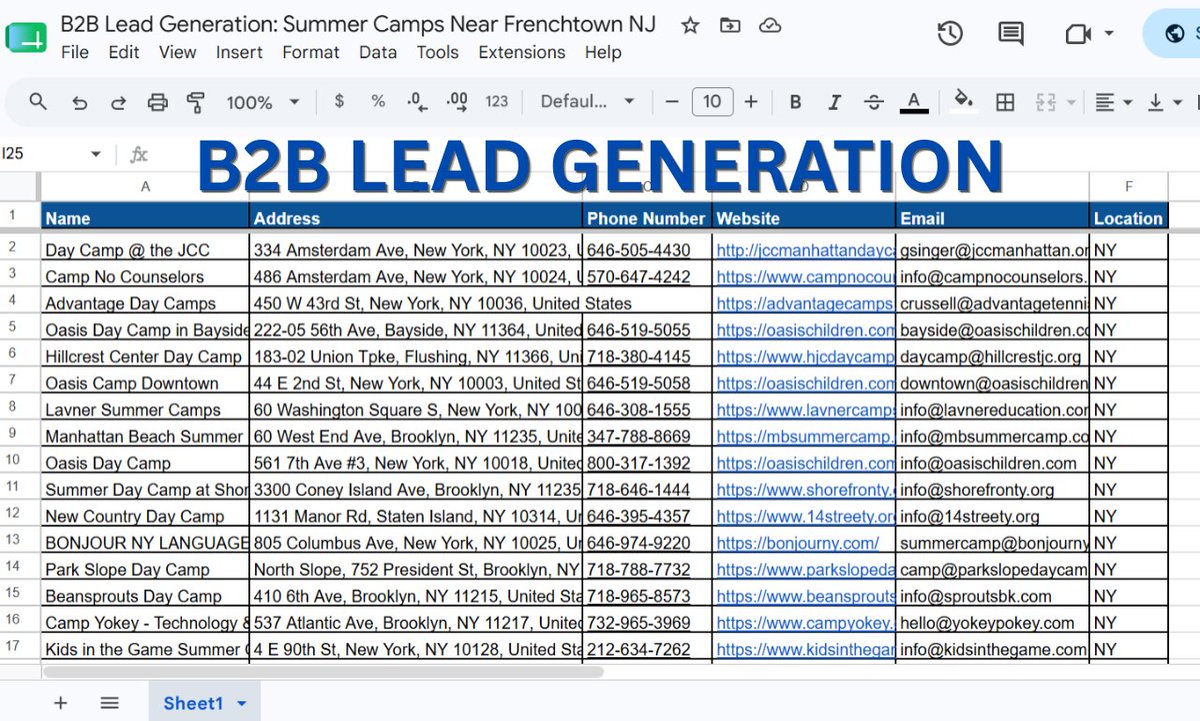Toggle italic formatting
Screen dimensions: 1200x721
(x=835, y=102)
